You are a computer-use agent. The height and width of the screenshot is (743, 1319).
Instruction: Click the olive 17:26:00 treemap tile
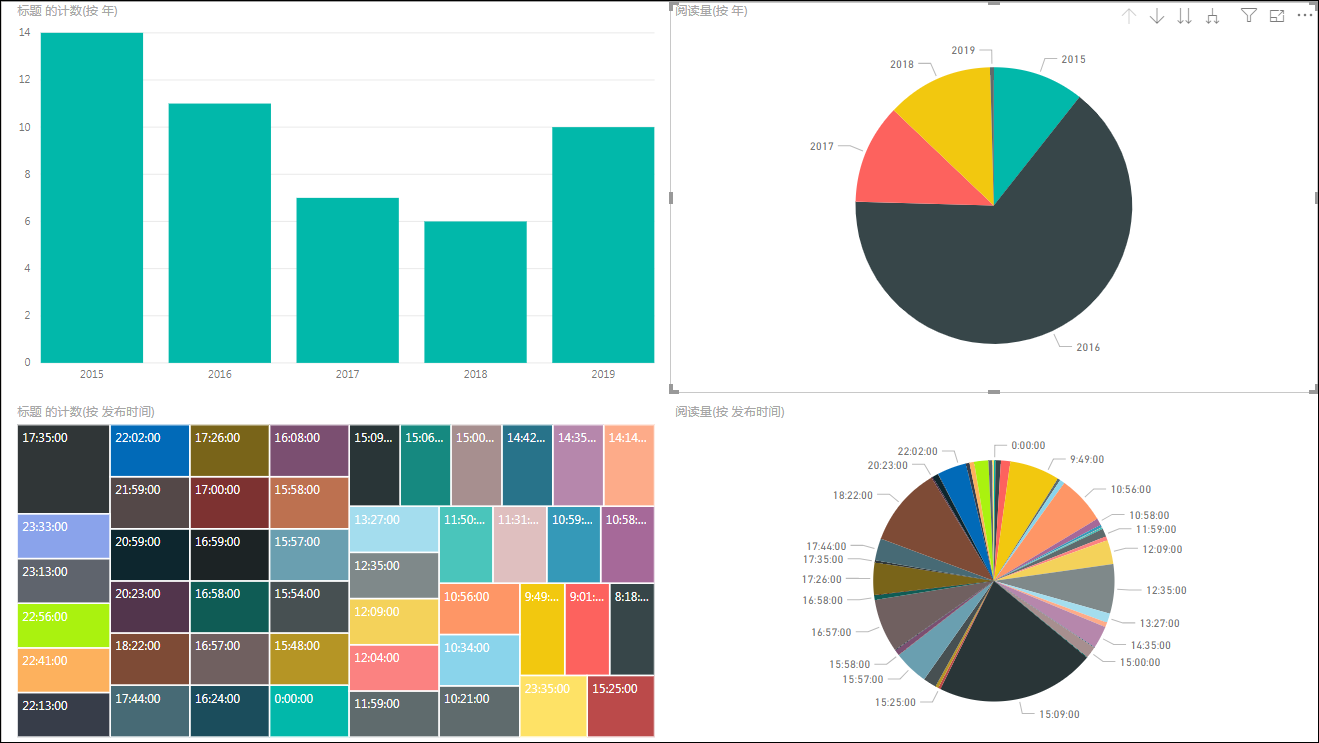tap(230, 450)
